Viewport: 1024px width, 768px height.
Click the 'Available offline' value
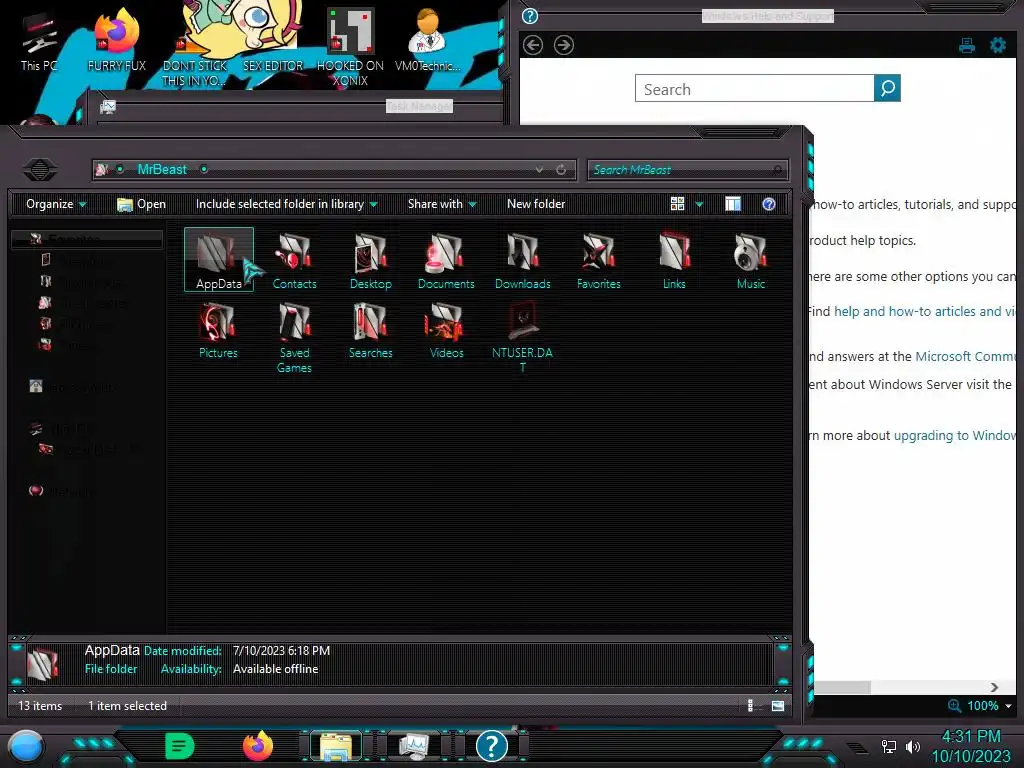[x=276, y=669]
